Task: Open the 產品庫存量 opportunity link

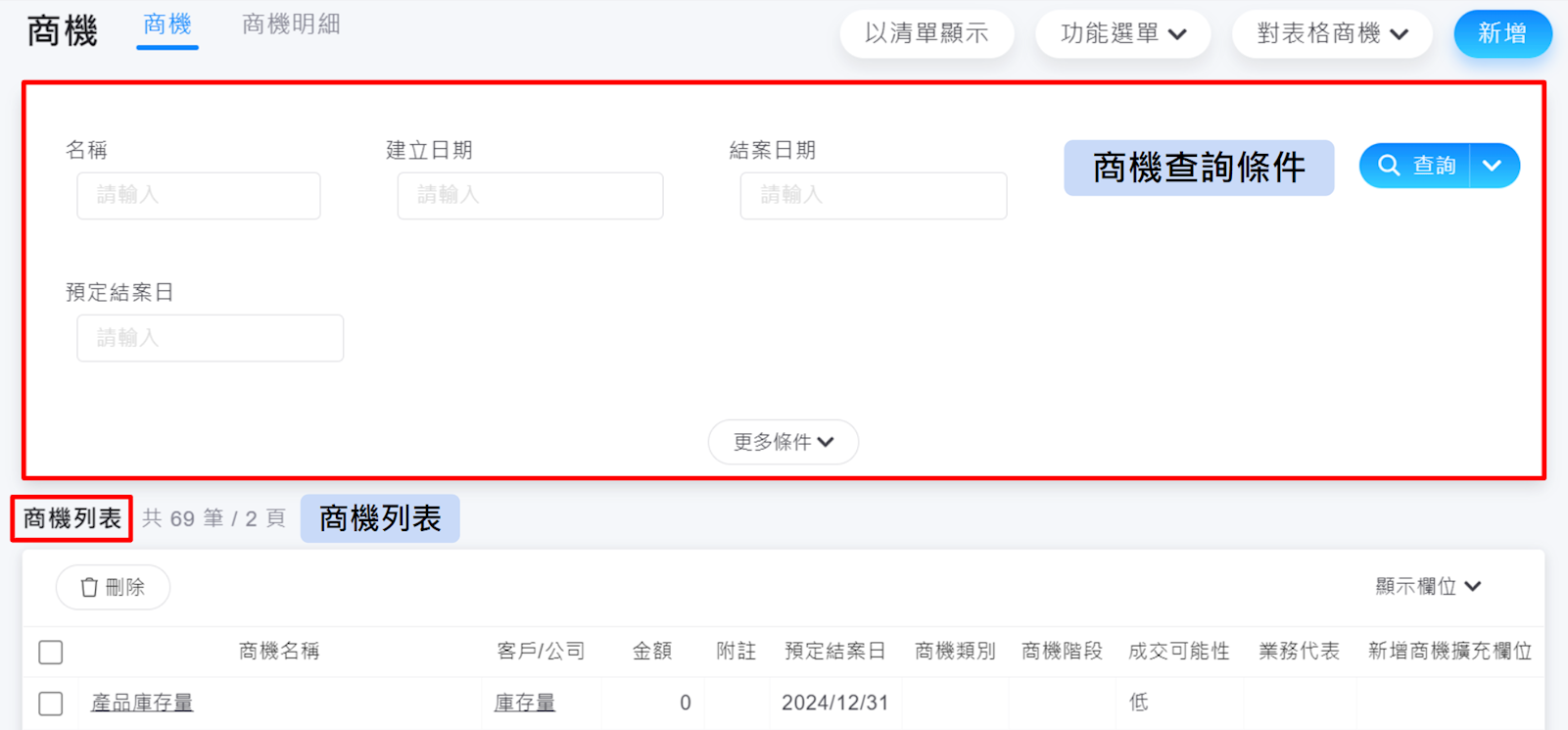Action: [142, 703]
